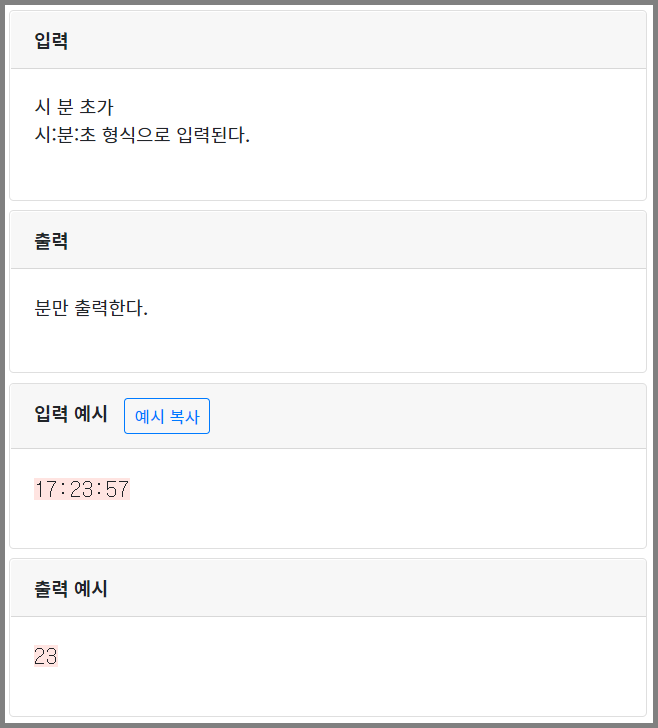This screenshot has width=658, height=728.
Task: Click the first colon in 17:23:57
Action: 63,489
